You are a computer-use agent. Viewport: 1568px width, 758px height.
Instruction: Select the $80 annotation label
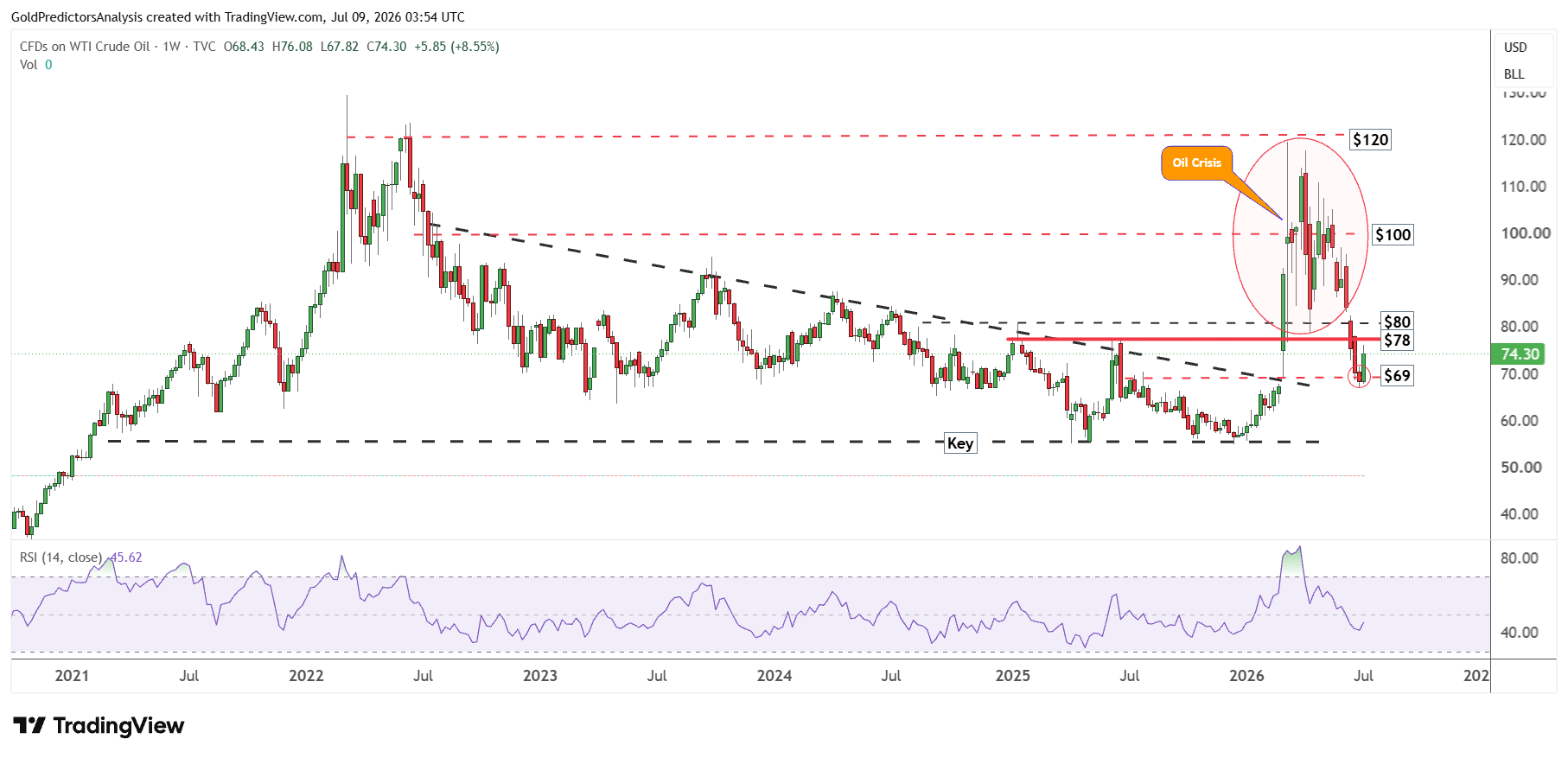tap(1397, 322)
